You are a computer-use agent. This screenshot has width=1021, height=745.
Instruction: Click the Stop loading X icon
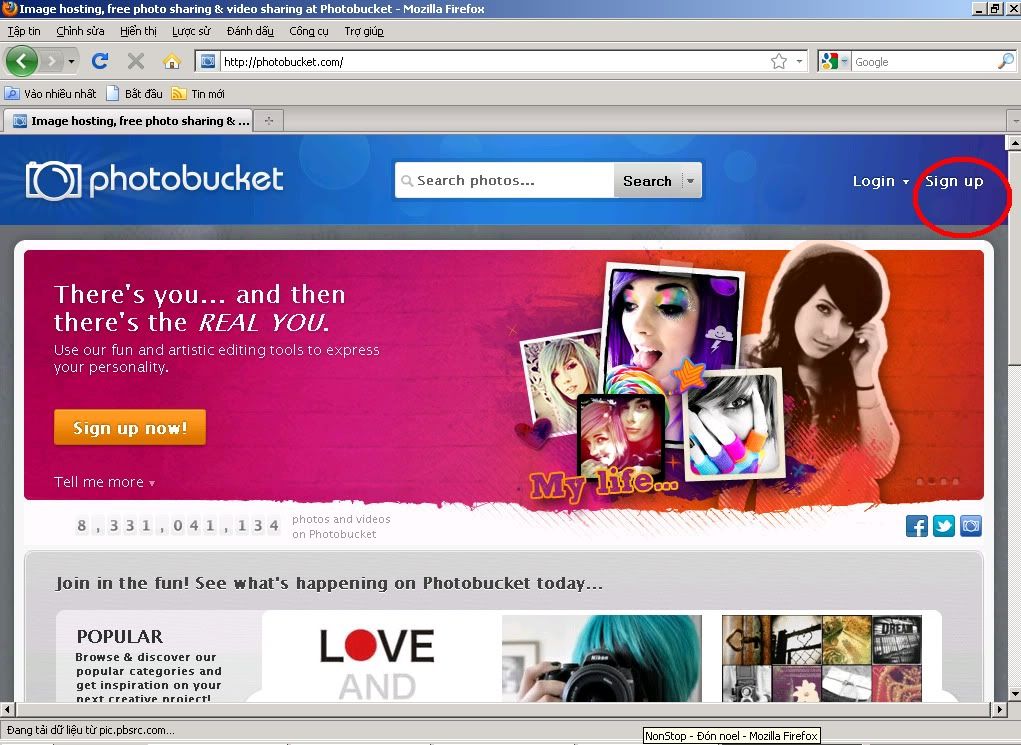[135, 62]
